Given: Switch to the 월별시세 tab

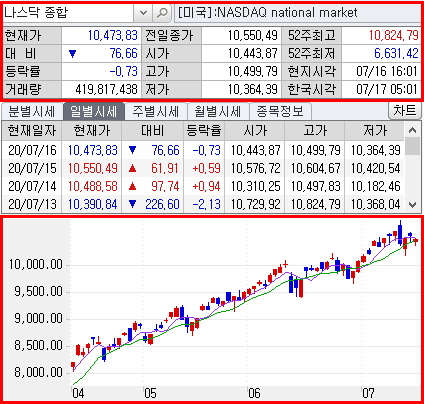Looking at the screenshot, I should click(x=218, y=111).
